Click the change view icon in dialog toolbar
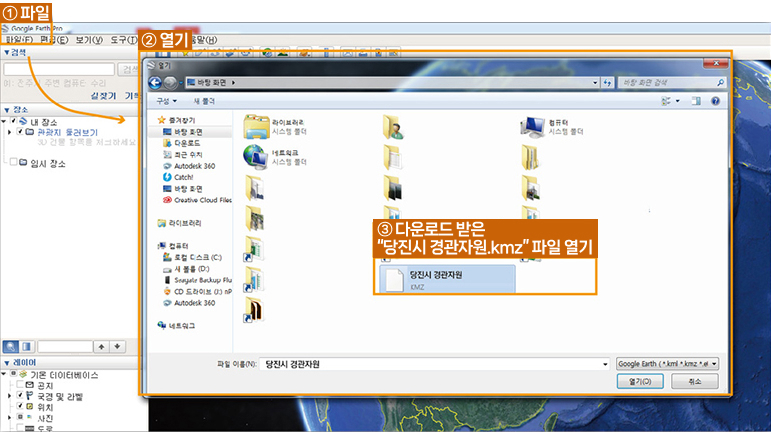This screenshot has height=432, width=771. pos(666,101)
